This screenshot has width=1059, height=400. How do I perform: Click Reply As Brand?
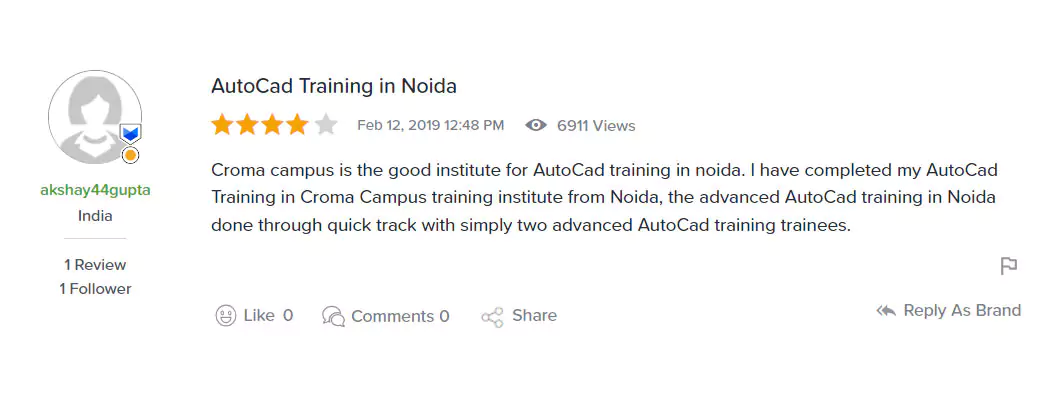[948, 311]
